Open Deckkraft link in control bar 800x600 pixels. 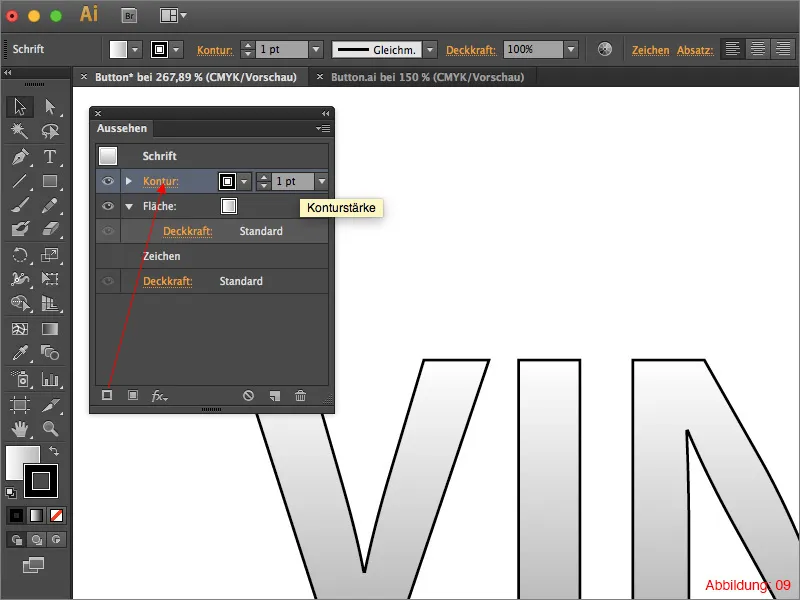point(471,50)
